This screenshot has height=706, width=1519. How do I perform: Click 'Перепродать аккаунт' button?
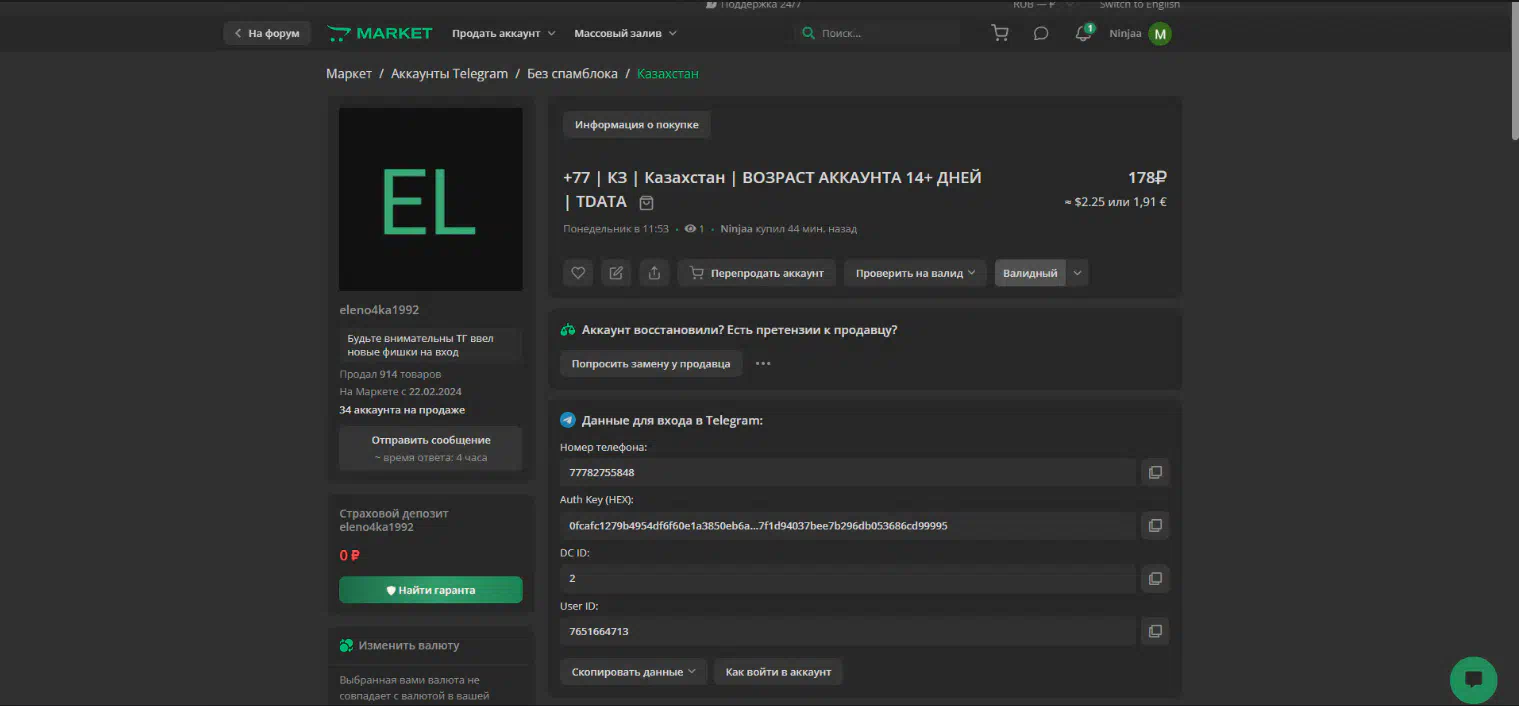coord(757,273)
